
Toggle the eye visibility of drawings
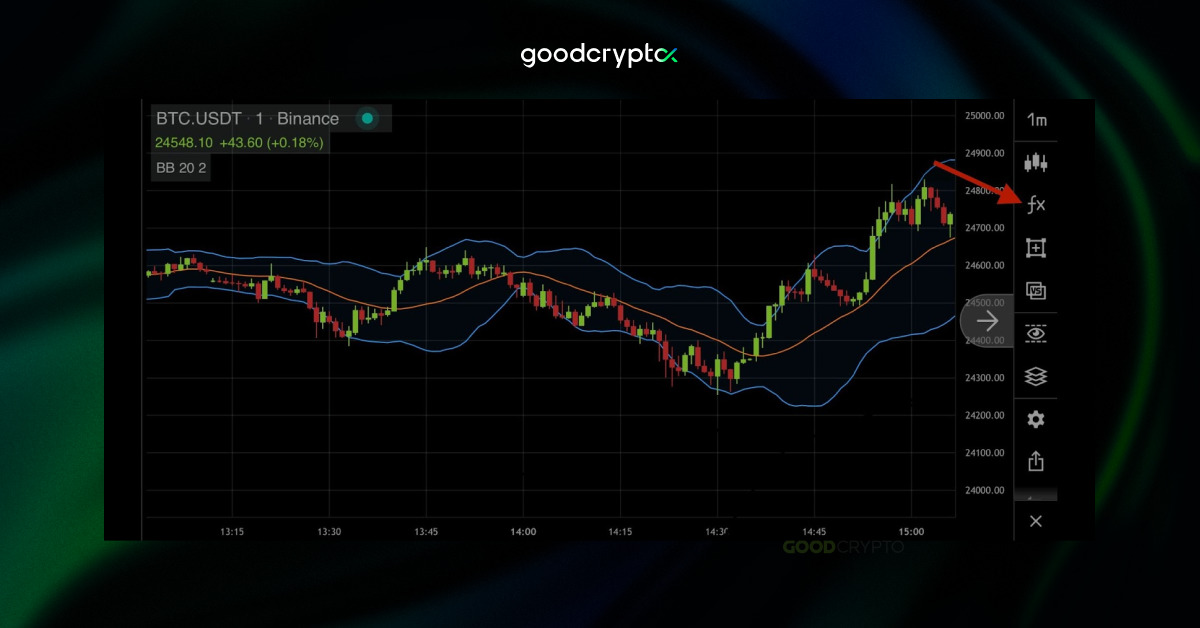1036,334
